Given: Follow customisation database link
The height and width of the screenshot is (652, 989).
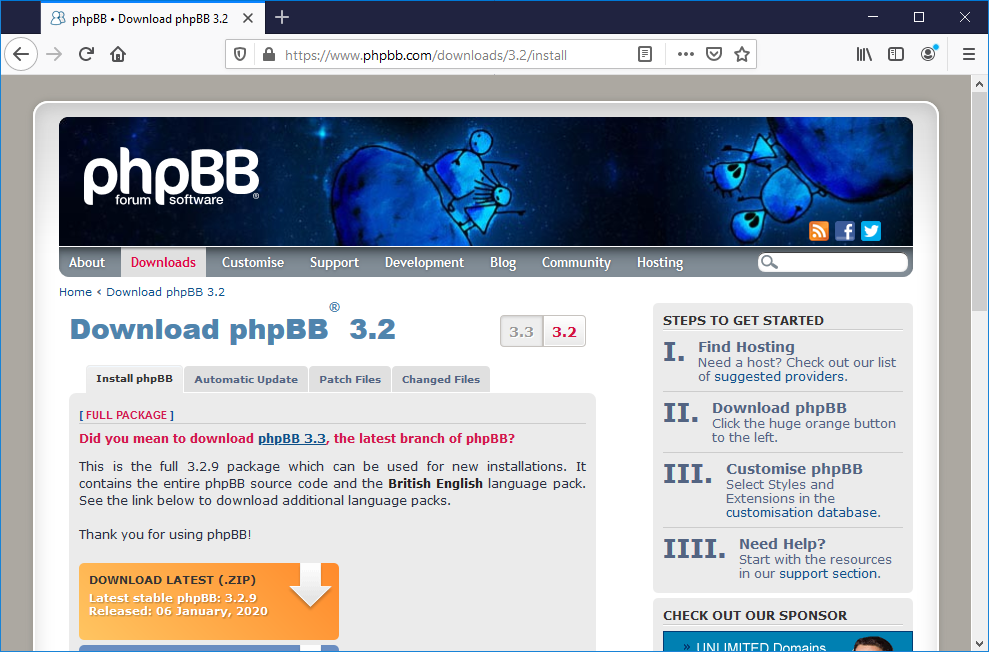Looking at the screenshot, I should (802, 513).
